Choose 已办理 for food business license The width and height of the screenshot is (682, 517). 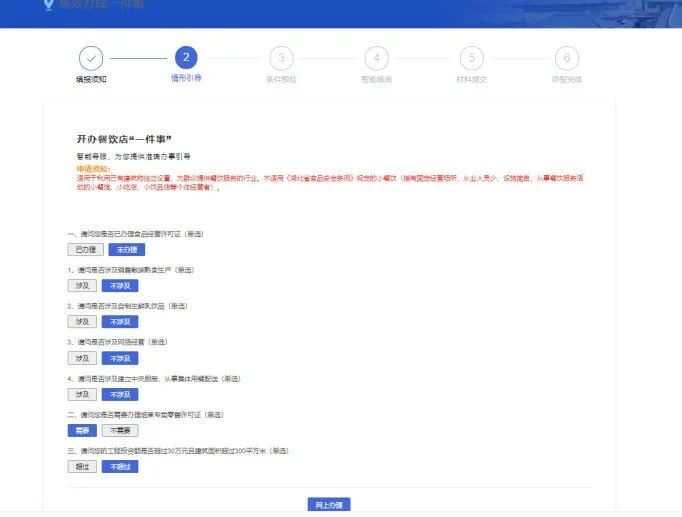click(86, 250)
